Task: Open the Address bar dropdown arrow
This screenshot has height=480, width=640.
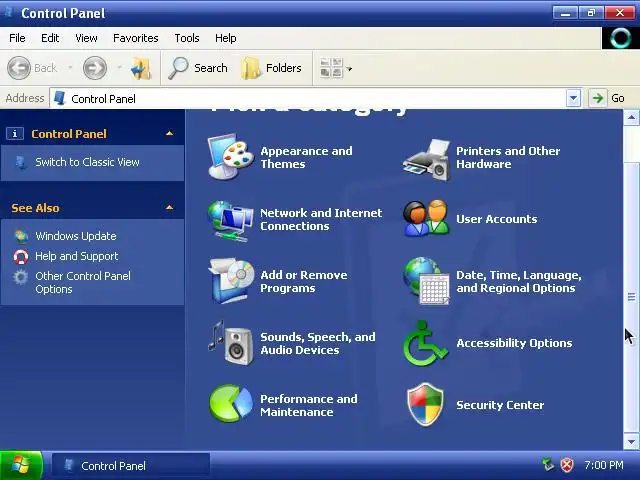Action: (573, 98)
